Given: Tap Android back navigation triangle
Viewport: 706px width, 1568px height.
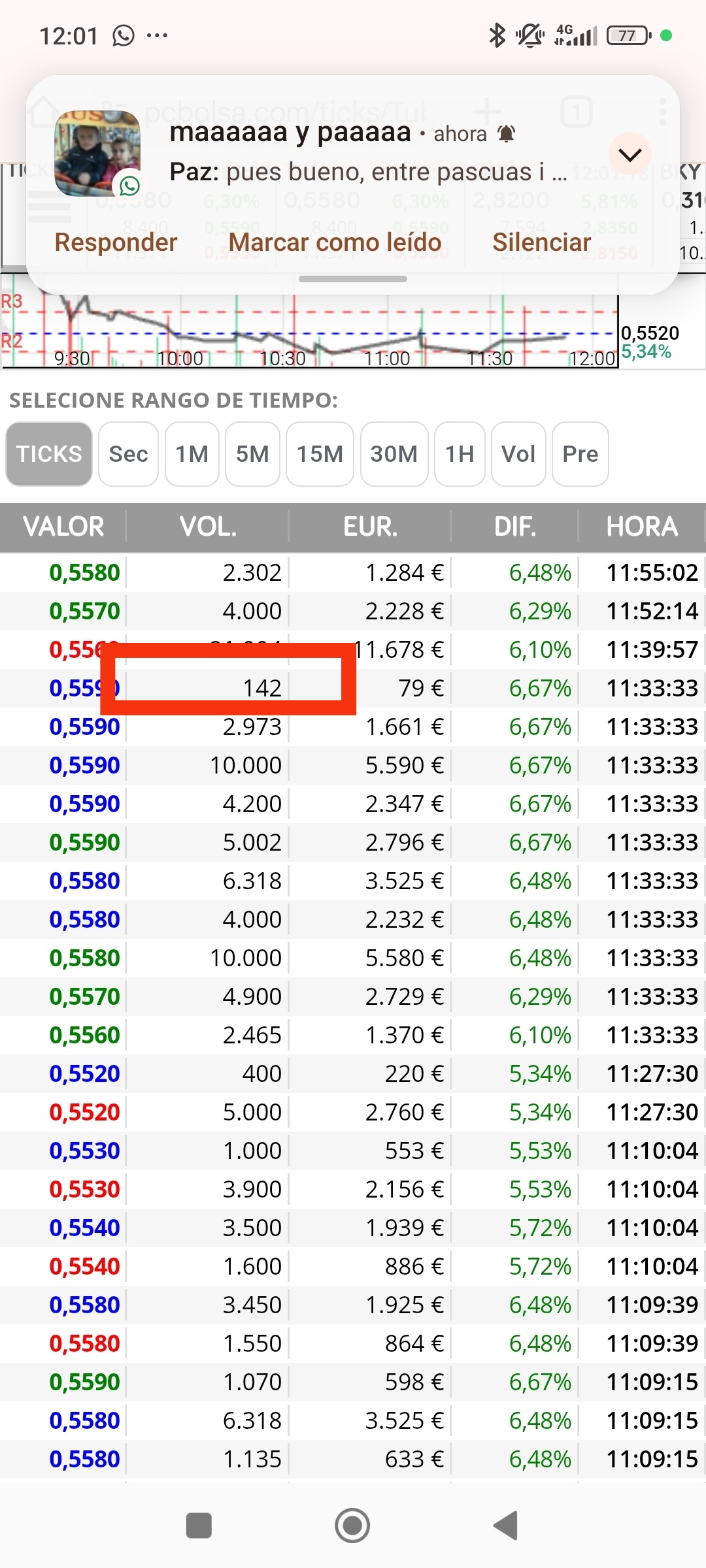Looking at the screenshot, I should click(x=506, y=1526).
